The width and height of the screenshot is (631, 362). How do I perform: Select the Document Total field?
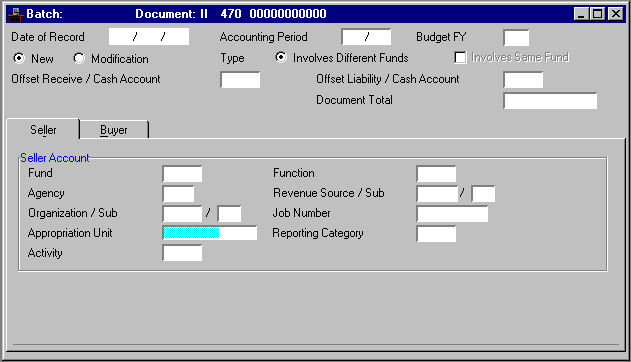(x=550, y=101)
